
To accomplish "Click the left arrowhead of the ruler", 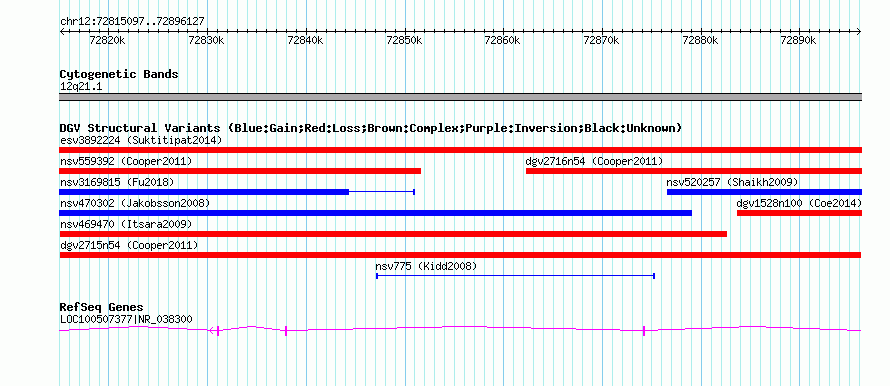I will pyautogui.click(x=61, y=32).
